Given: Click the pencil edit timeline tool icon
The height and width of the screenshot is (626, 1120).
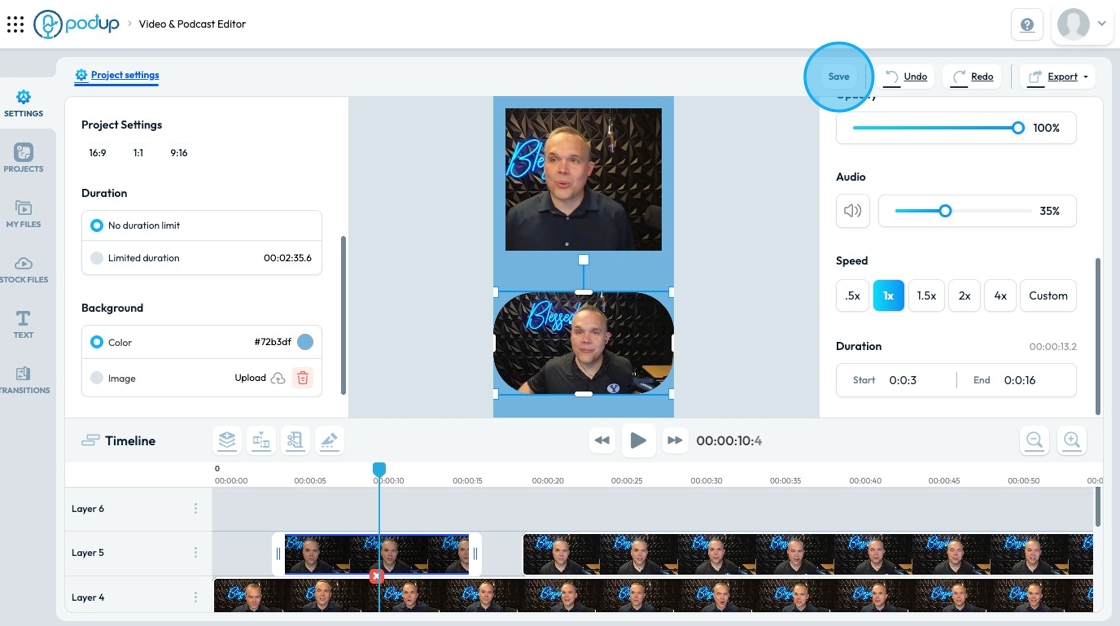Looking at the screenshot, I should tap(329, 440).
